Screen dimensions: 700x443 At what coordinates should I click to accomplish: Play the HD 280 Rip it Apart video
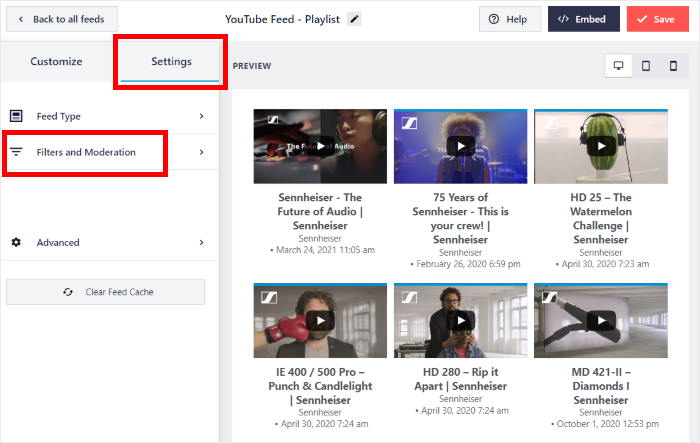point(460,320)
